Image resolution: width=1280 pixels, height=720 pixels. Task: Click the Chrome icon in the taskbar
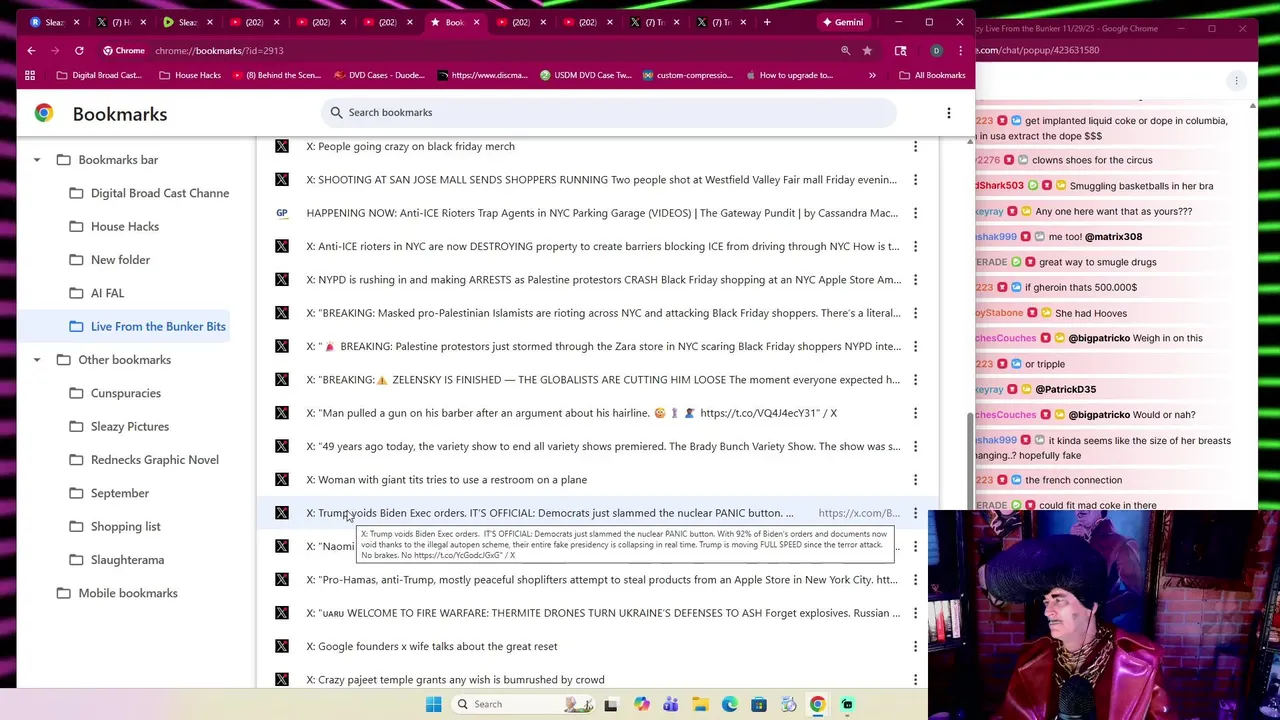tap(817, 704)
